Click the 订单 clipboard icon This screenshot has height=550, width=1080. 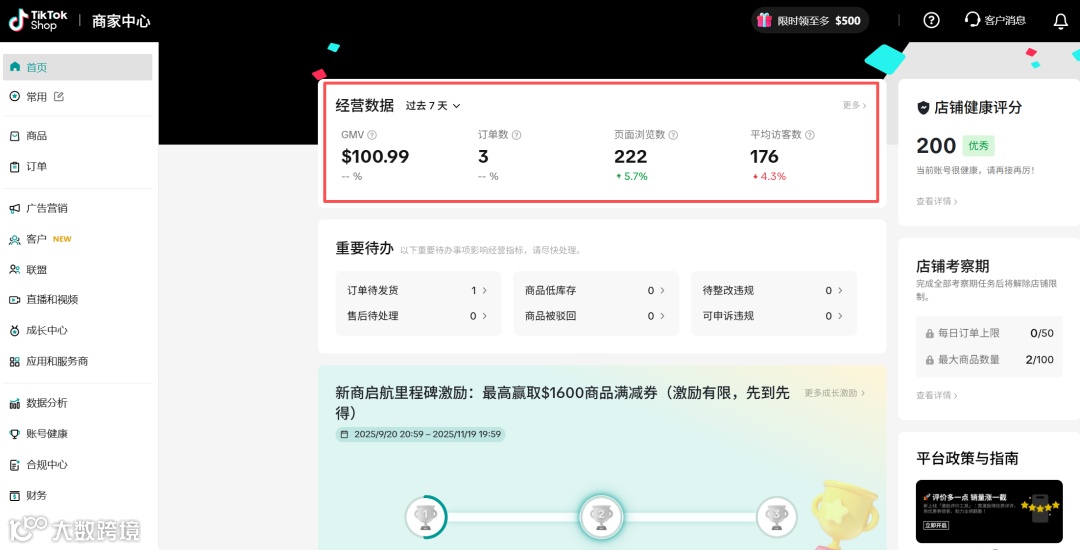tap(14, 167)
